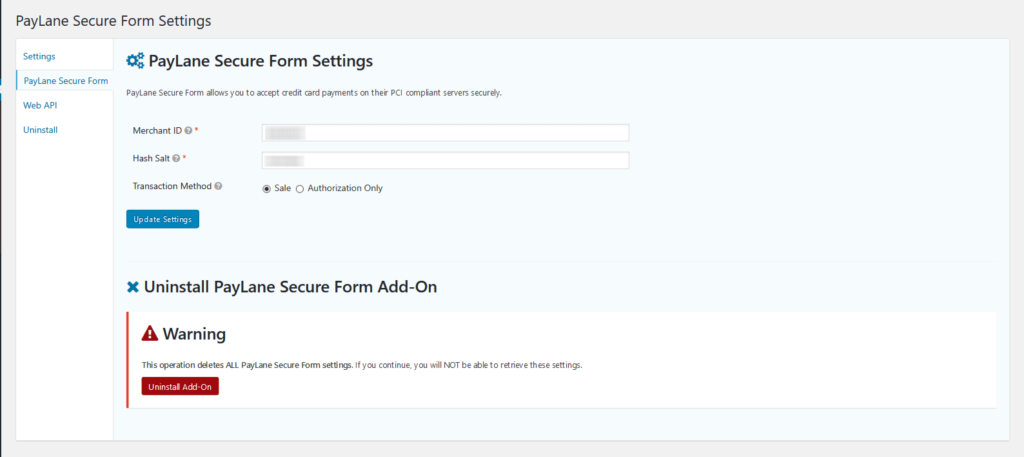
Task: Click the Uninstall PayLane Secure Form Add-On heading
Action: point(290,287)
